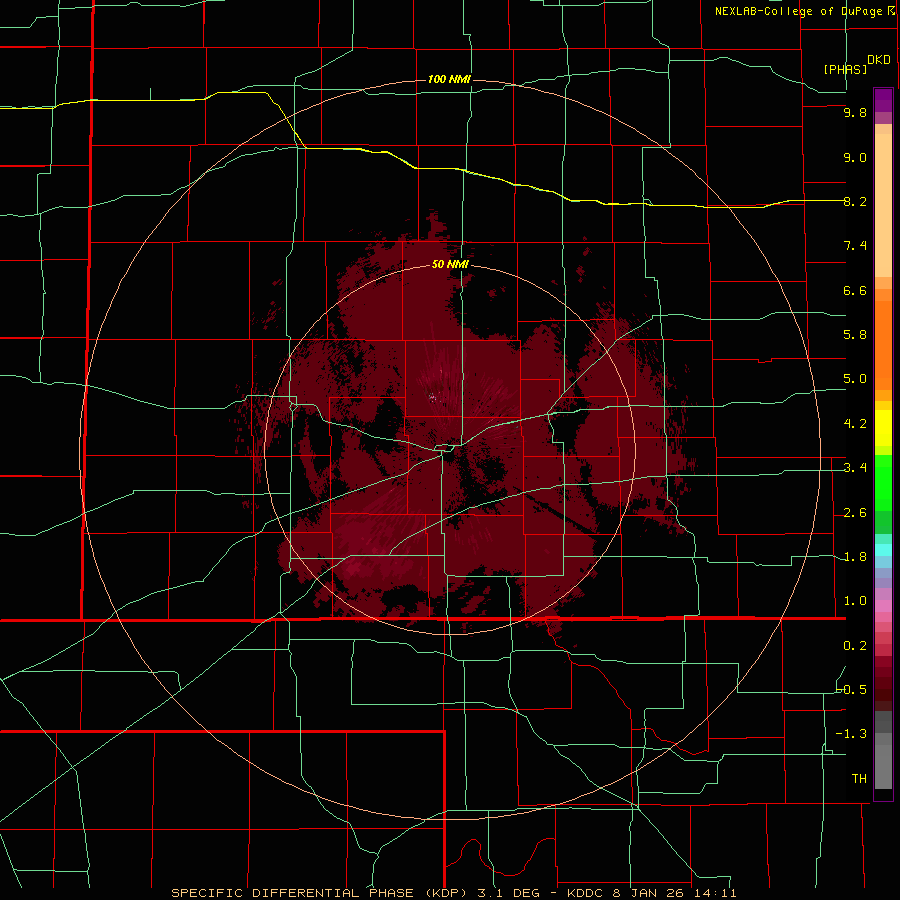Image resolution: width=900 pixels, height=900 pixels.
Task: Click the 2.6 scale value
Action: tap(855, 513)
